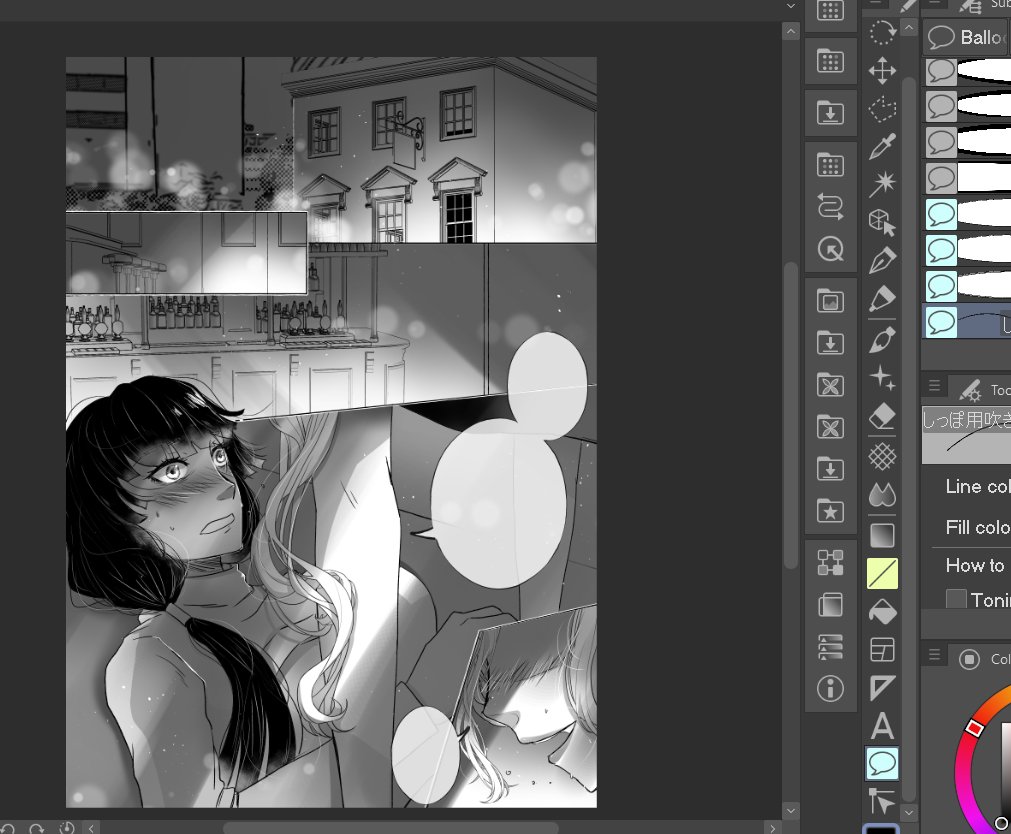Screen dimensions: 1011x834
Task: Select the Frame border tool
Action: [x=882, y=650]
